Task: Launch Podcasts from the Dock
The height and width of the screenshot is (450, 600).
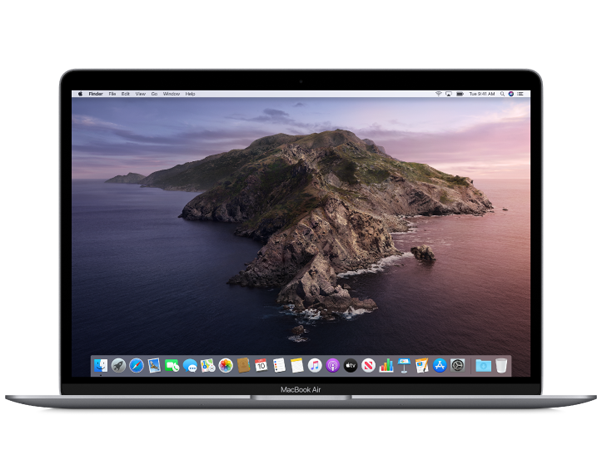Action: click(x=332, y=365)
